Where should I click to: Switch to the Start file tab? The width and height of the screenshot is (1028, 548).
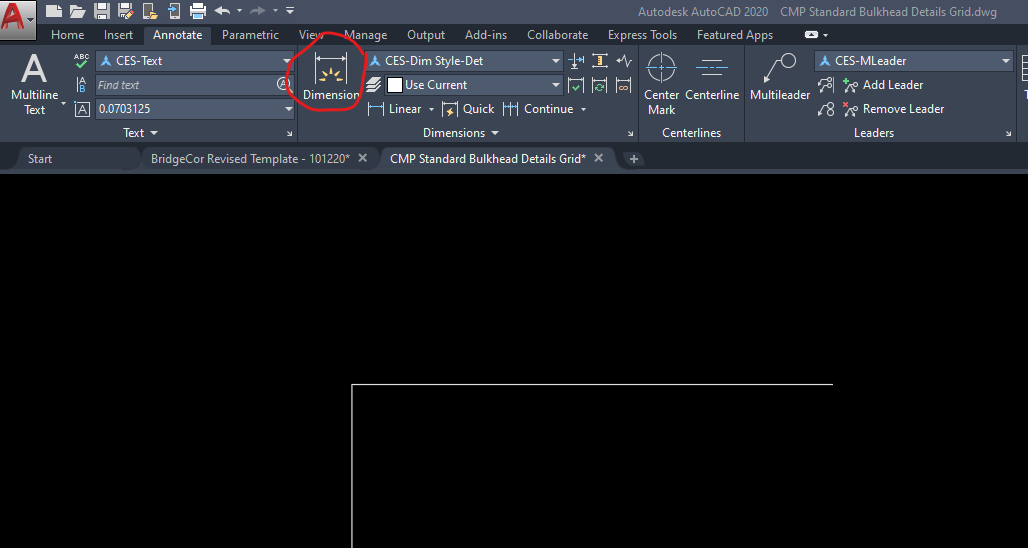click(x=40, y=159)
